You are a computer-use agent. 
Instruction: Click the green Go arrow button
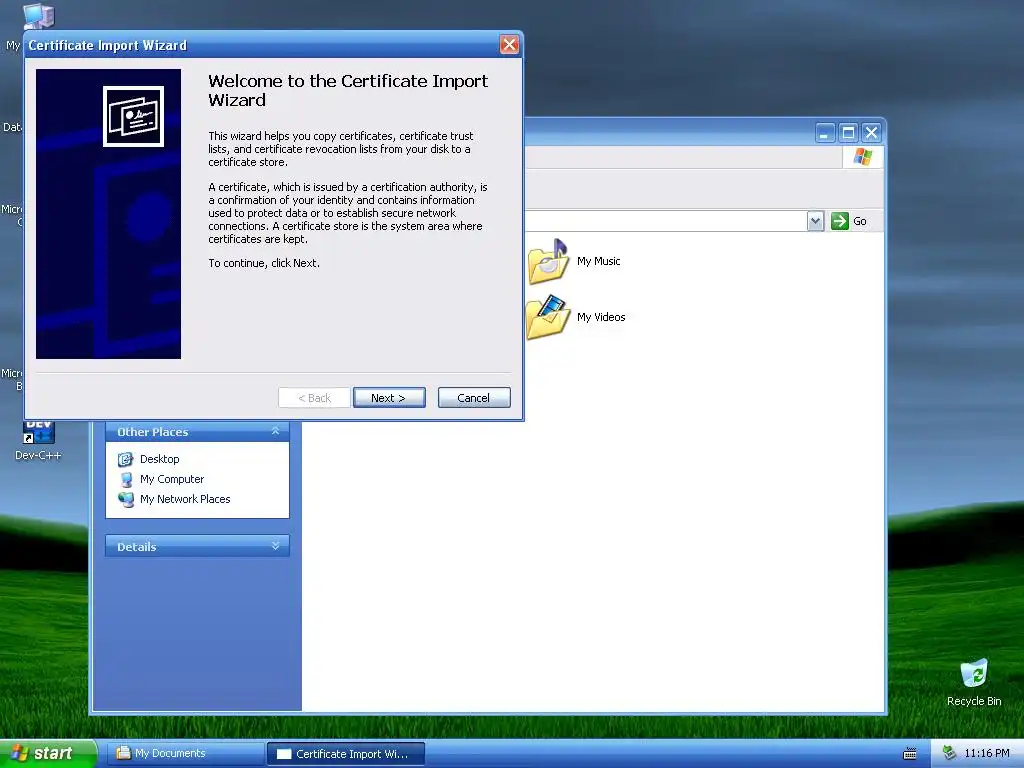(839, 221)
